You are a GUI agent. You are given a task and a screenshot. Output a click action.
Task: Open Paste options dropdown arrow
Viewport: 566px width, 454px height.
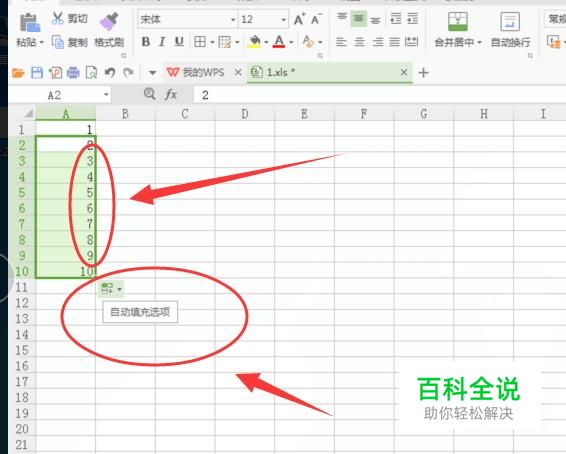coord(42,43)
